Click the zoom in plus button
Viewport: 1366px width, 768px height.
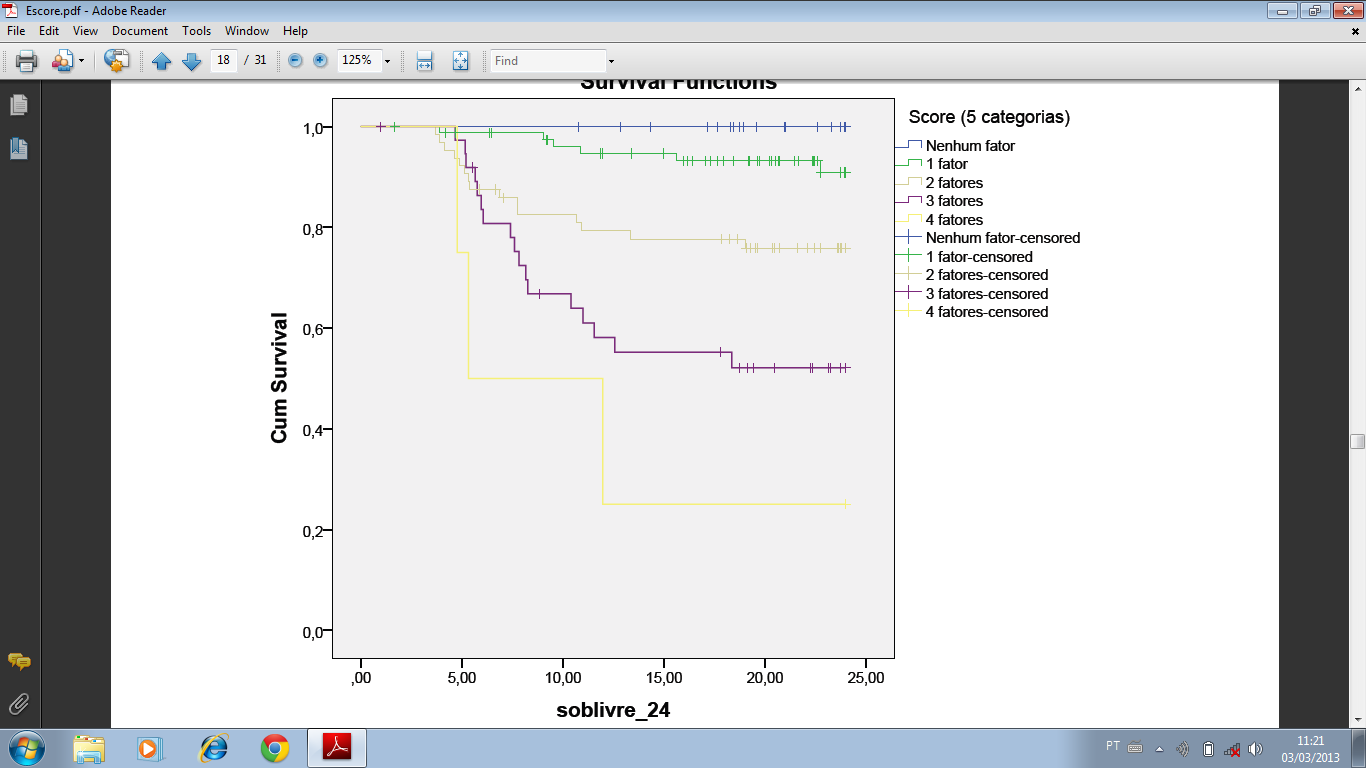click(x=320, y=60)
